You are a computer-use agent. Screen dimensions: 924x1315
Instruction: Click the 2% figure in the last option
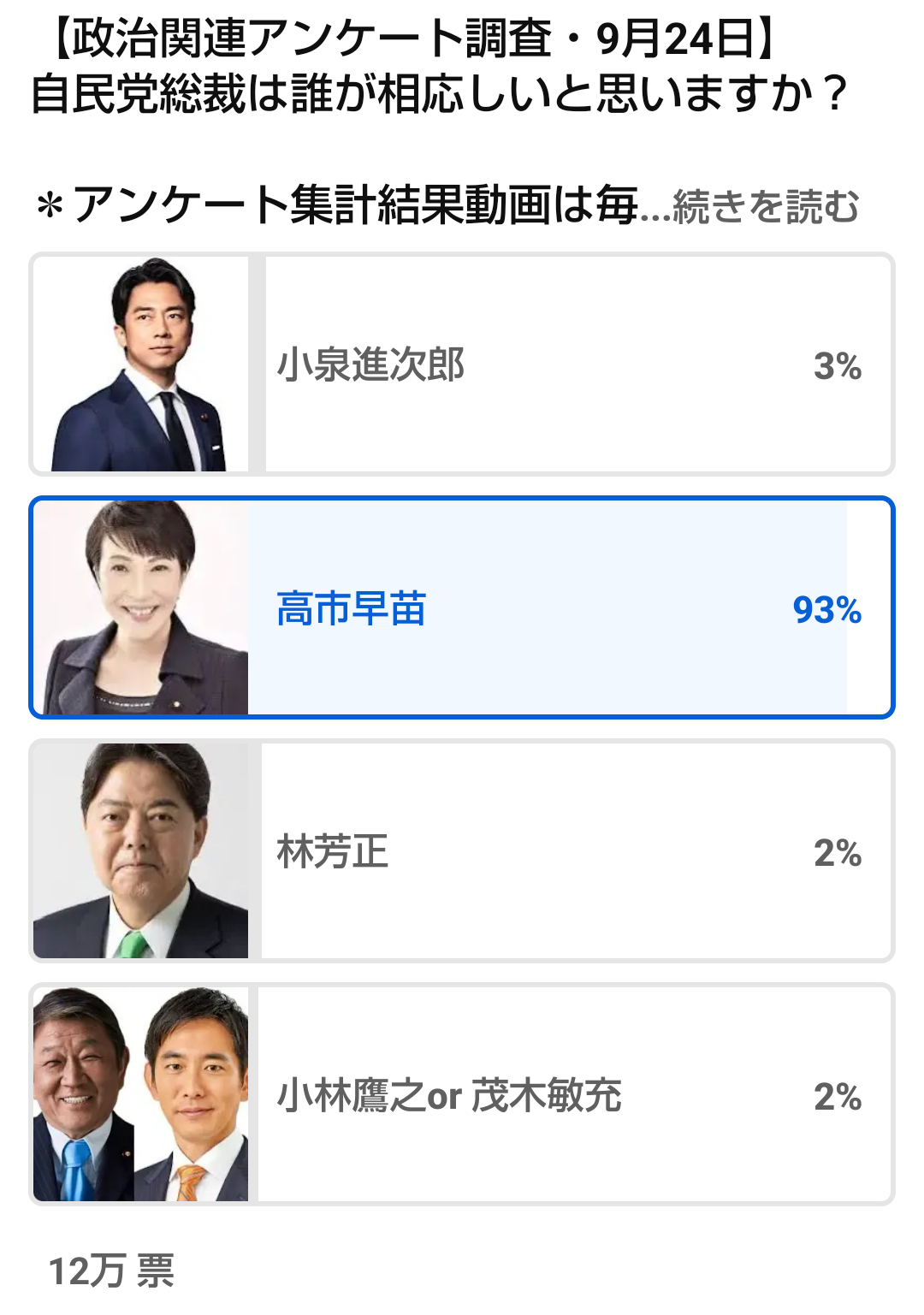click(x=838, y=1097)
